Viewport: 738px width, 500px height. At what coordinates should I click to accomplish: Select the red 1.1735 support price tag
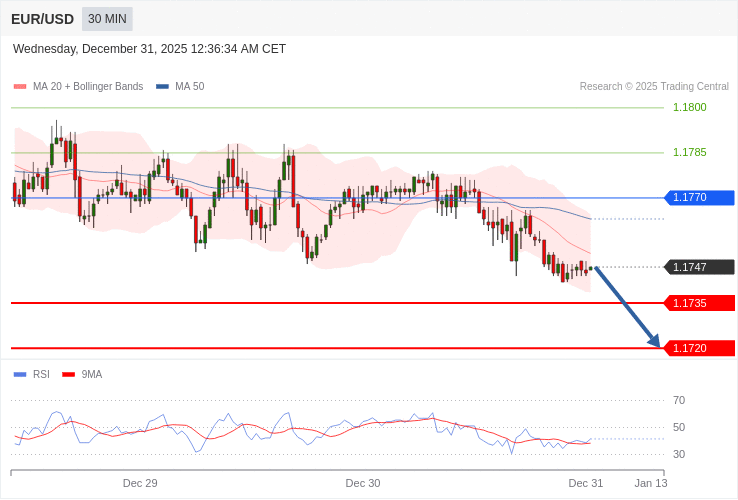699,303
